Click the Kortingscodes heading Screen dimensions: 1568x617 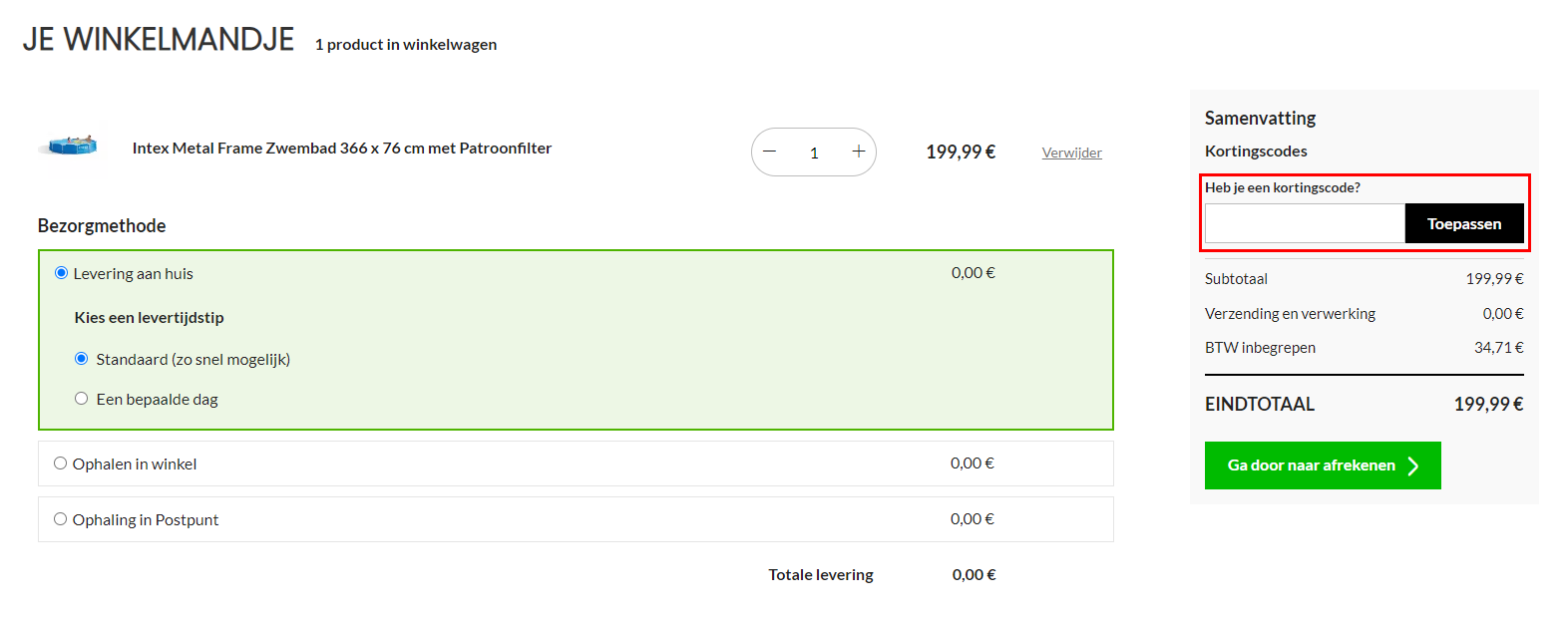point(1256,152)
